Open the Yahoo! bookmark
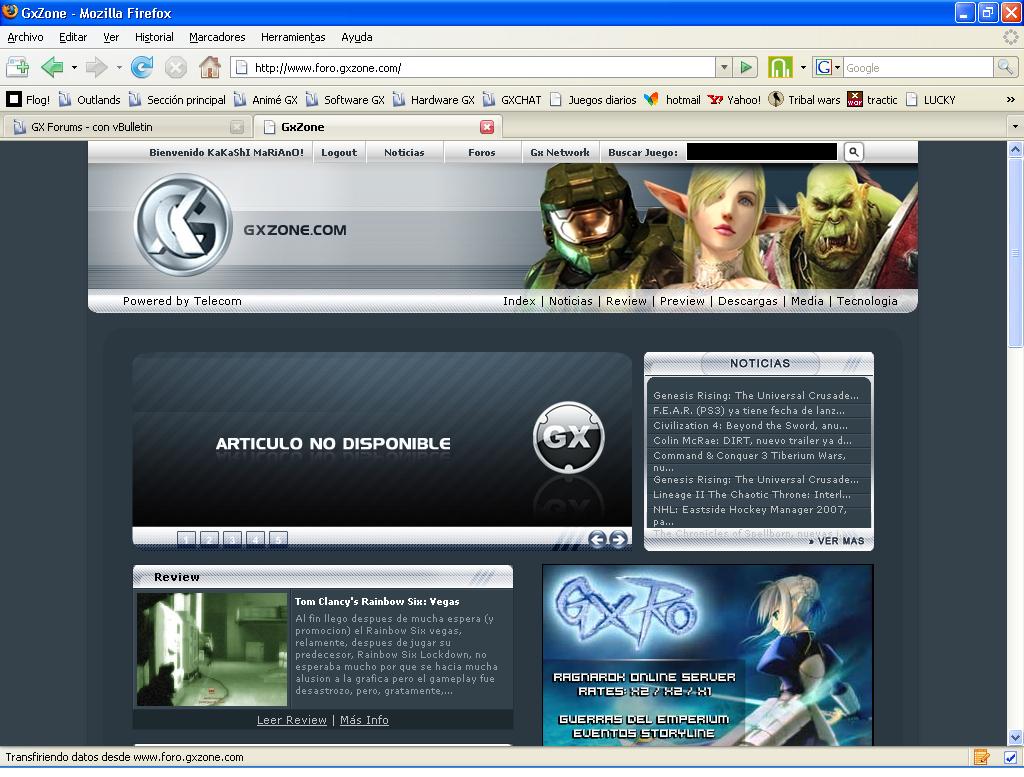This screenshot has height=777, width=1024. click(x=735, y=100)
